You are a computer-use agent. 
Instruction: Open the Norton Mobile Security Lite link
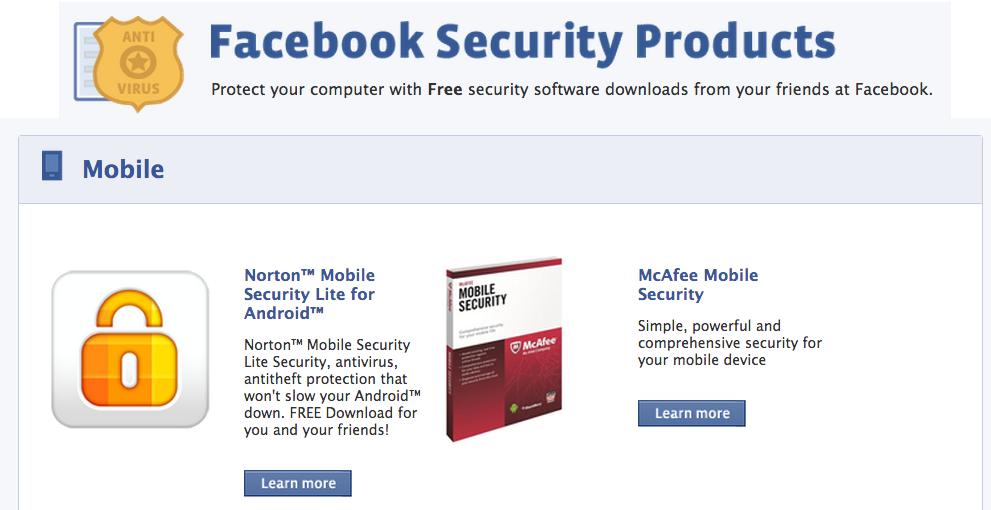[x=309, y=294]
